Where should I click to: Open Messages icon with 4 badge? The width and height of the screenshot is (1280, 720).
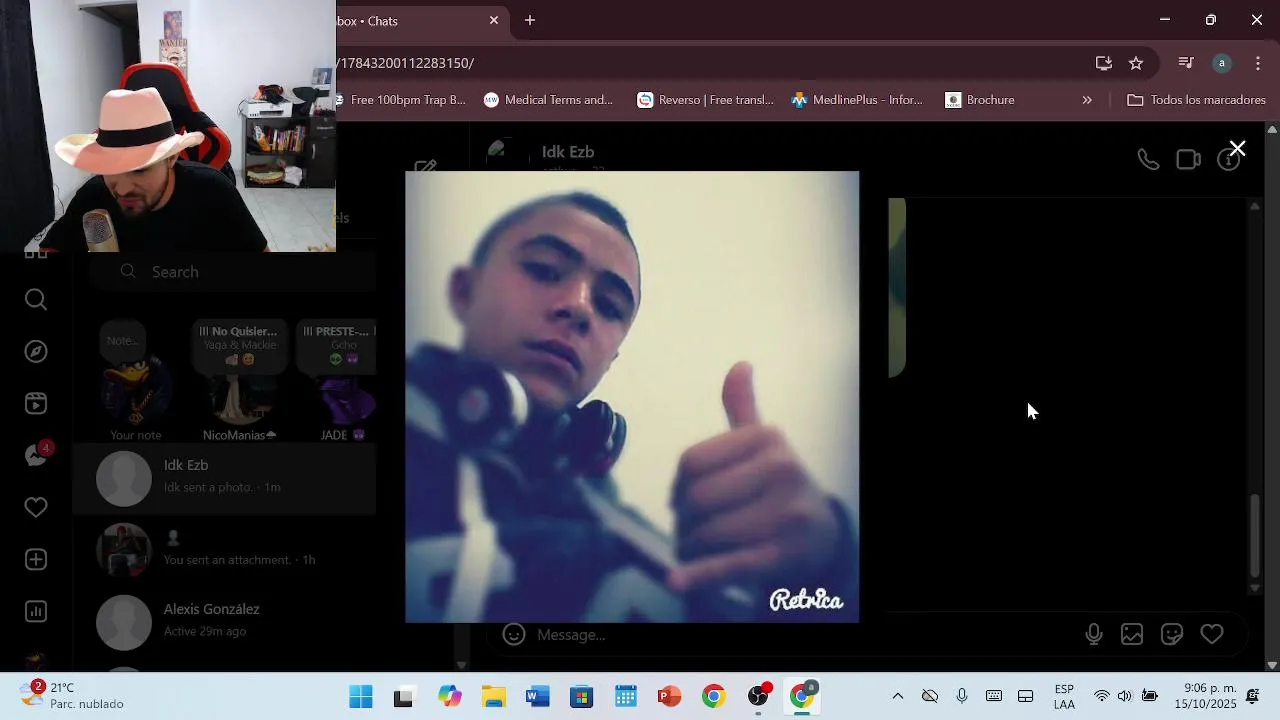37,455
